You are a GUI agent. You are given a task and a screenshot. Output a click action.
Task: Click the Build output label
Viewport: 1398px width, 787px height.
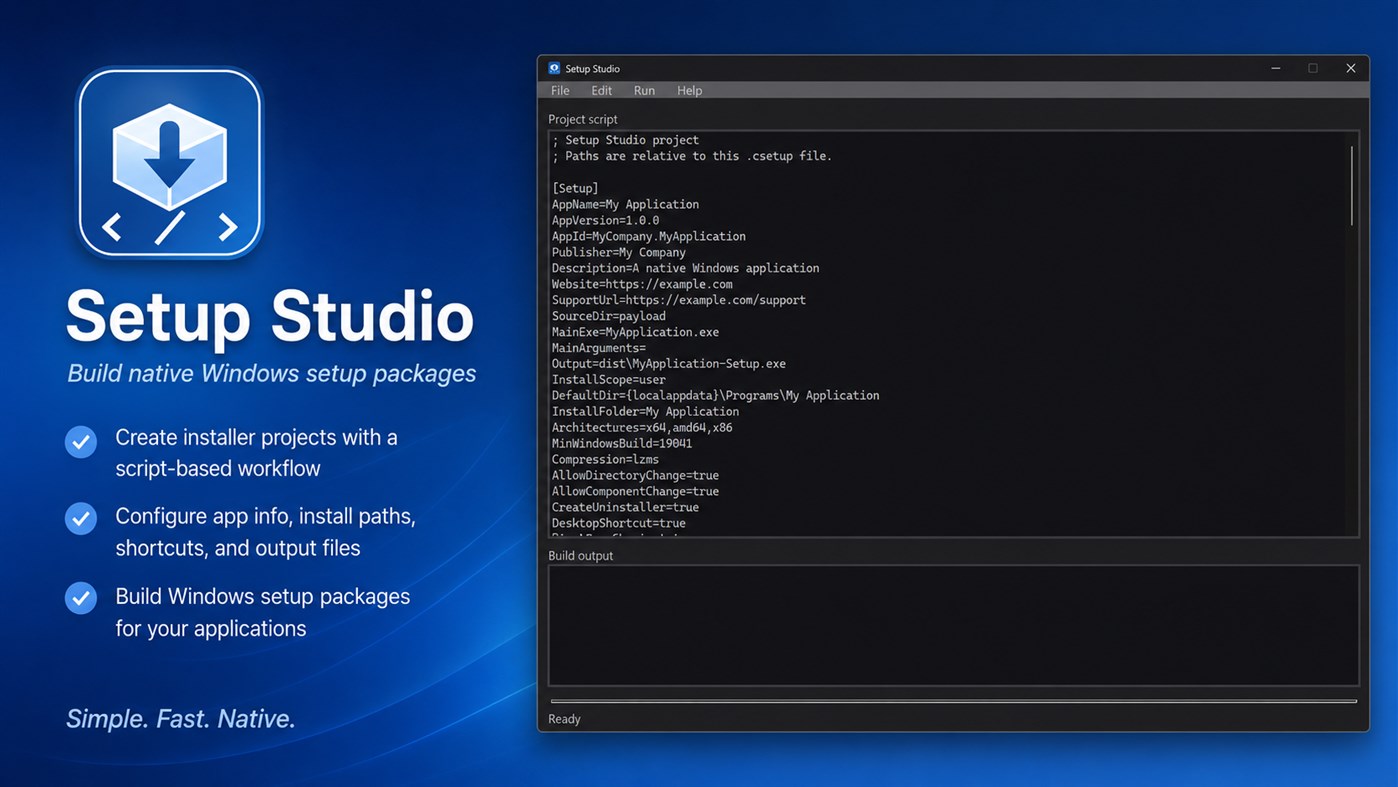point(581,555)
